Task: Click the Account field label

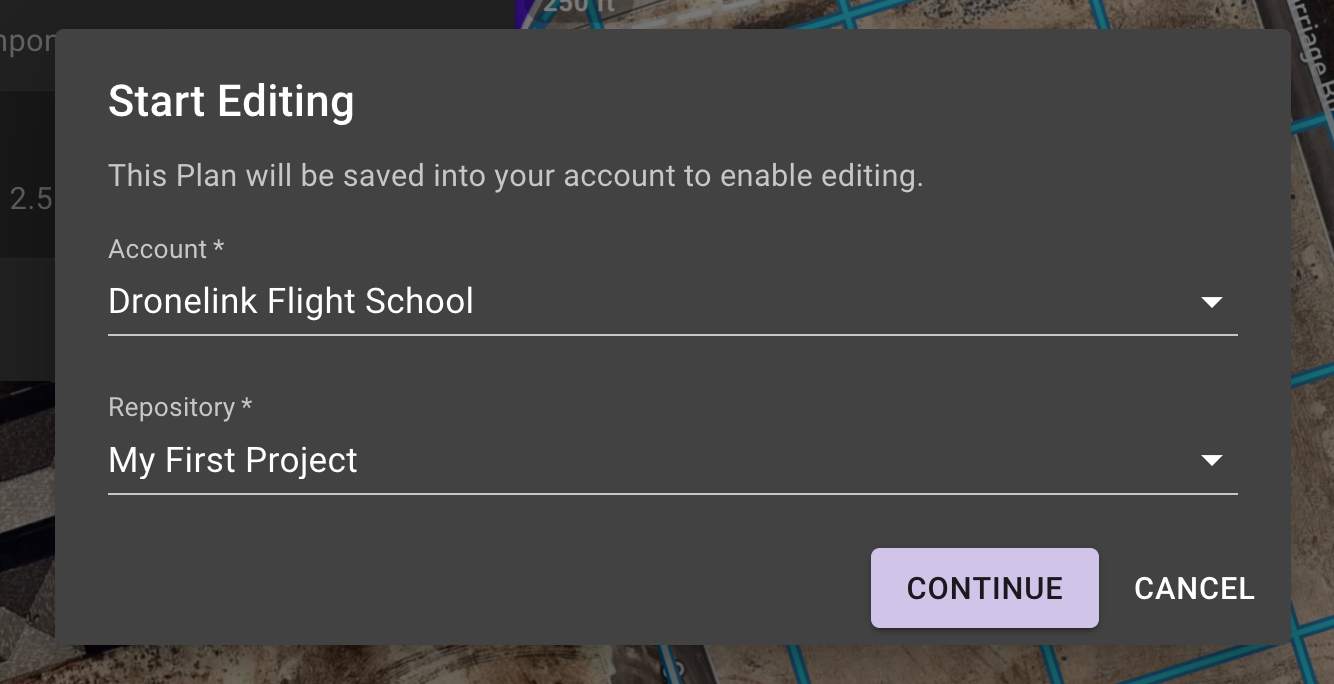Action: 166,249
